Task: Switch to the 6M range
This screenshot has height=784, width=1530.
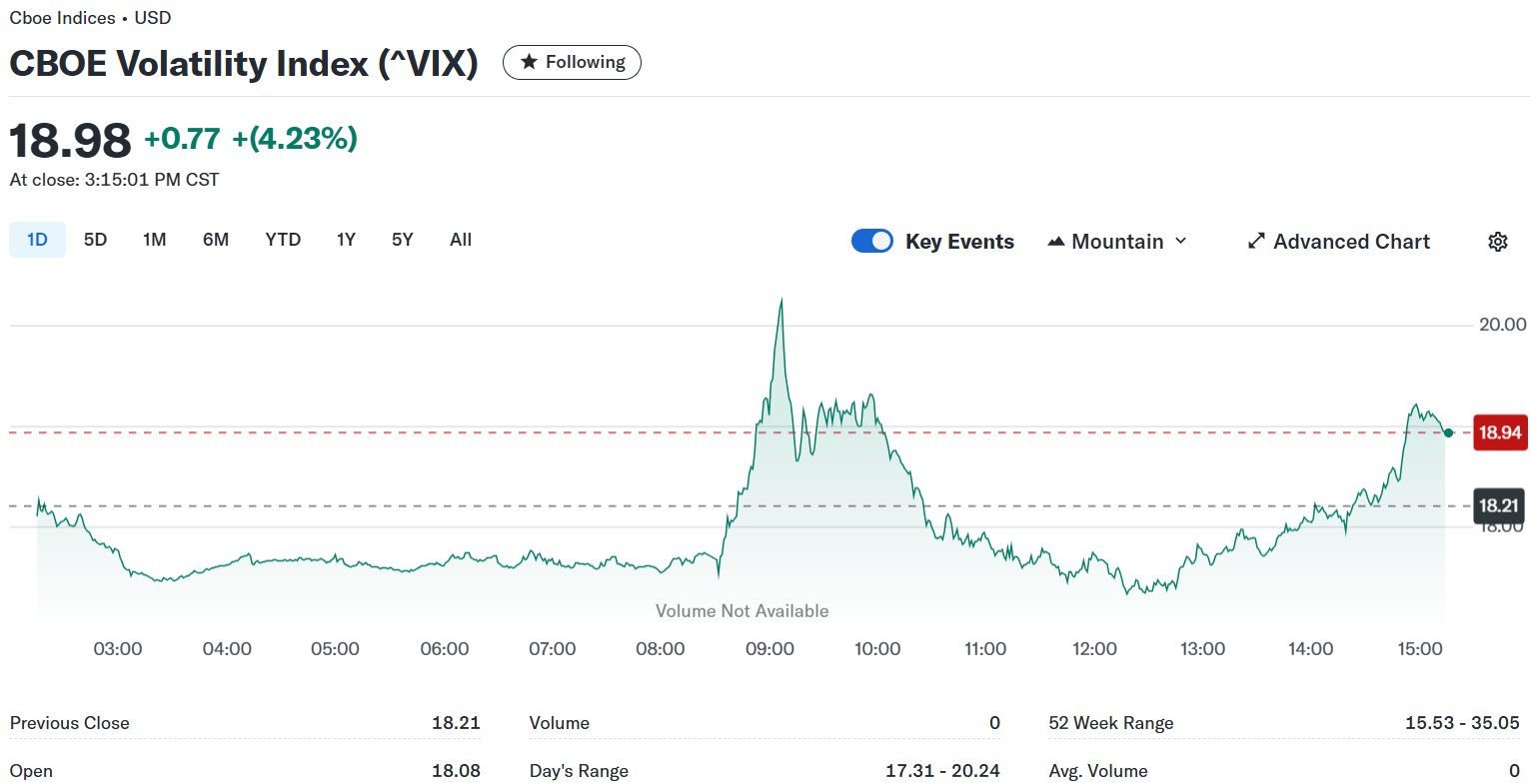Action: click(x=216, y=240)
